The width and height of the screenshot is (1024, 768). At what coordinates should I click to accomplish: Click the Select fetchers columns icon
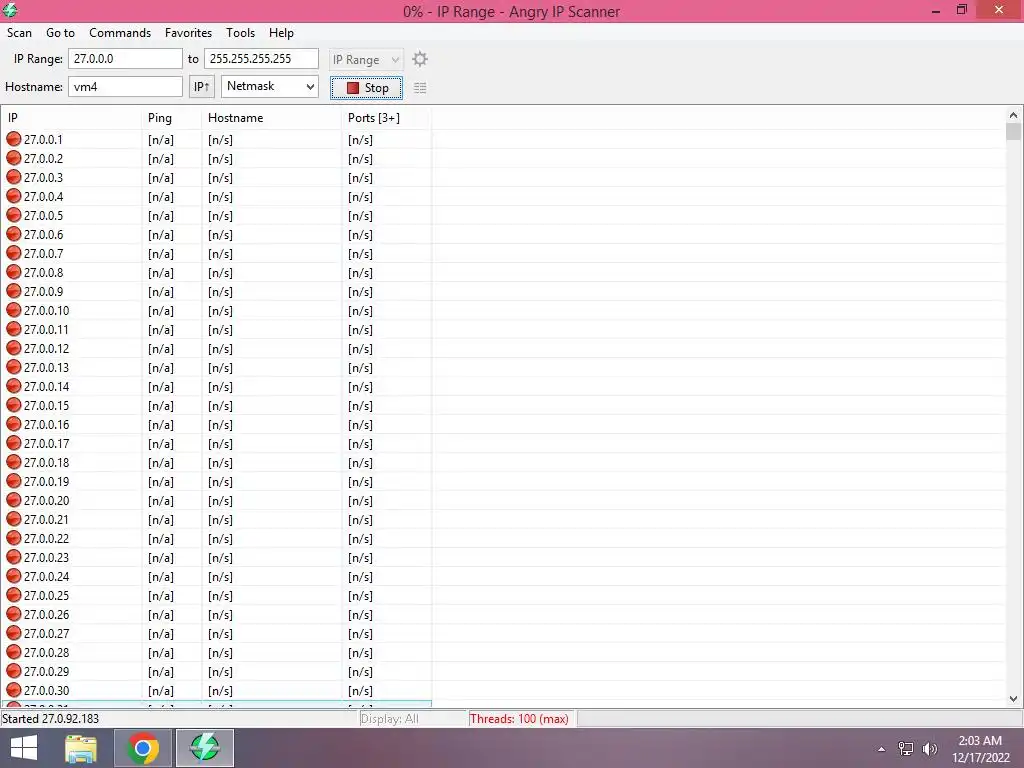(420, 88)
